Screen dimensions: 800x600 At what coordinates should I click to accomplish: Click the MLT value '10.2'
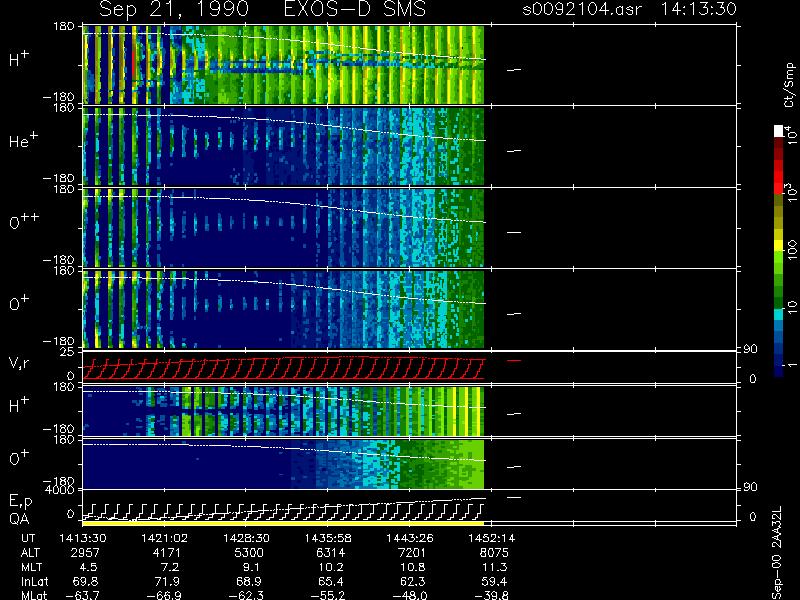tap(331, 567)
